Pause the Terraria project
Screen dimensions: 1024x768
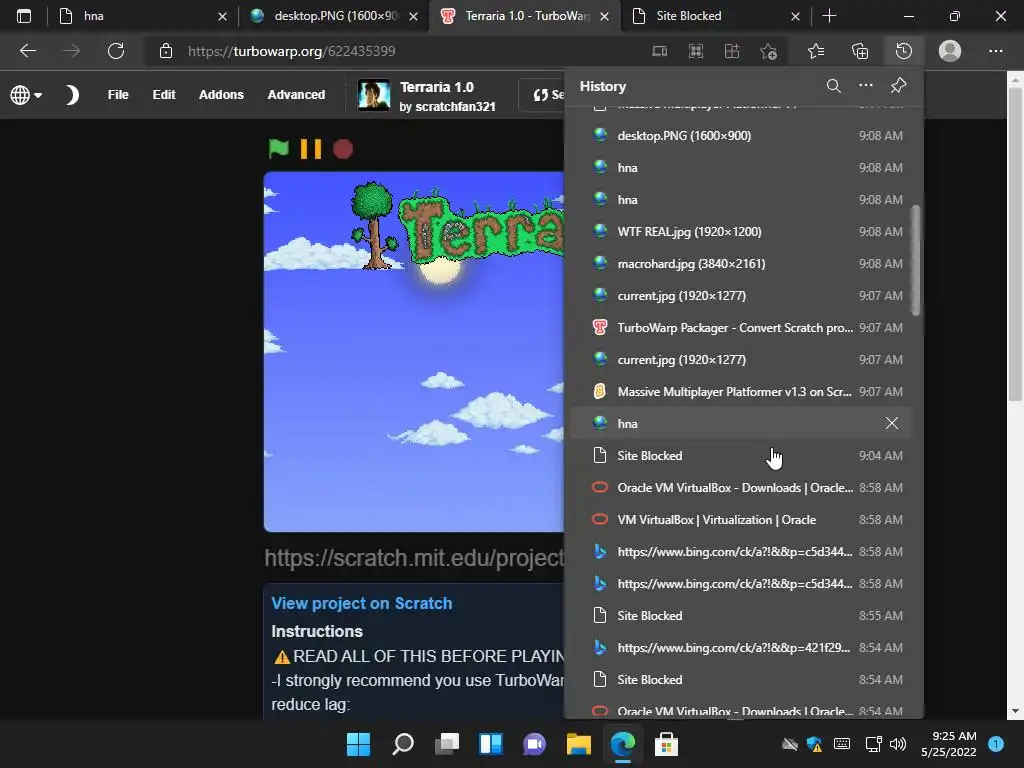tap(311, 149)
